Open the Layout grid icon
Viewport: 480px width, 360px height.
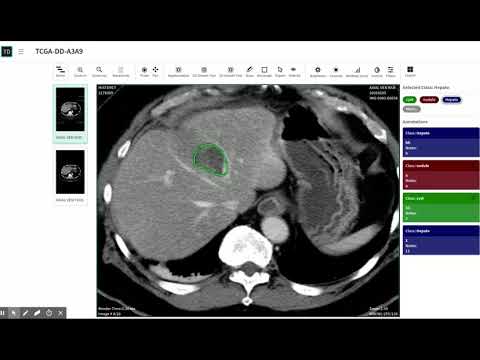click(x=410, y=72)
